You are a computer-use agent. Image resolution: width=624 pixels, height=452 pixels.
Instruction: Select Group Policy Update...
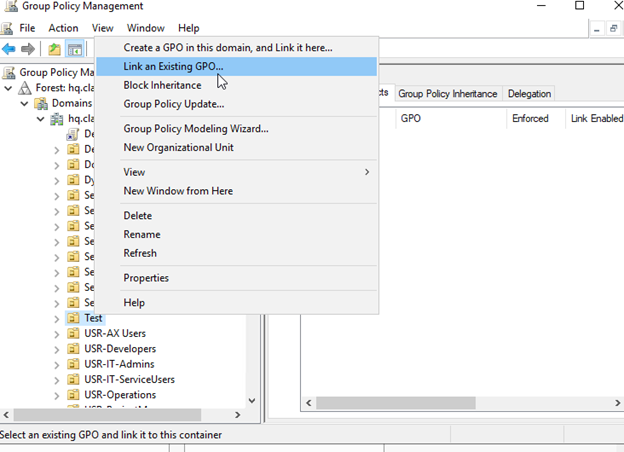pos(236,104)
